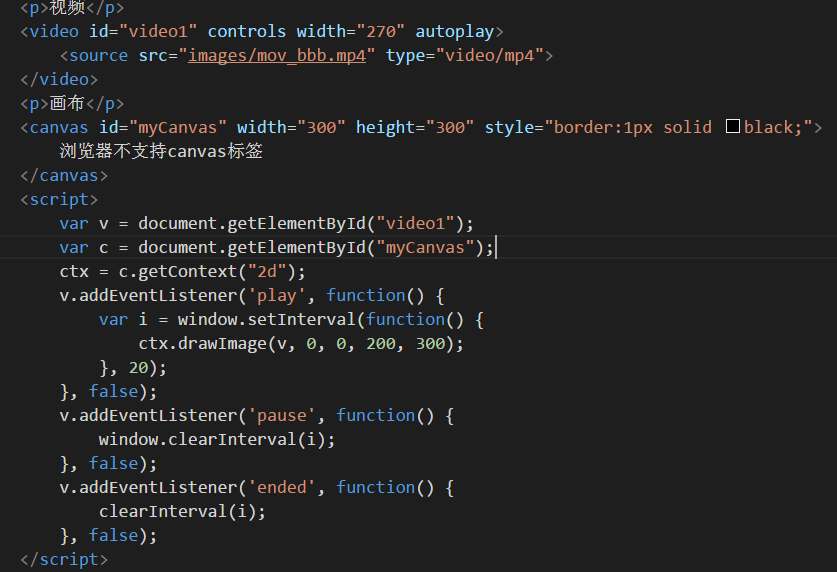Click "var v" declaration line
Image resolution: width=837 pixels, height=572 pixels.
tap(266, 224)
